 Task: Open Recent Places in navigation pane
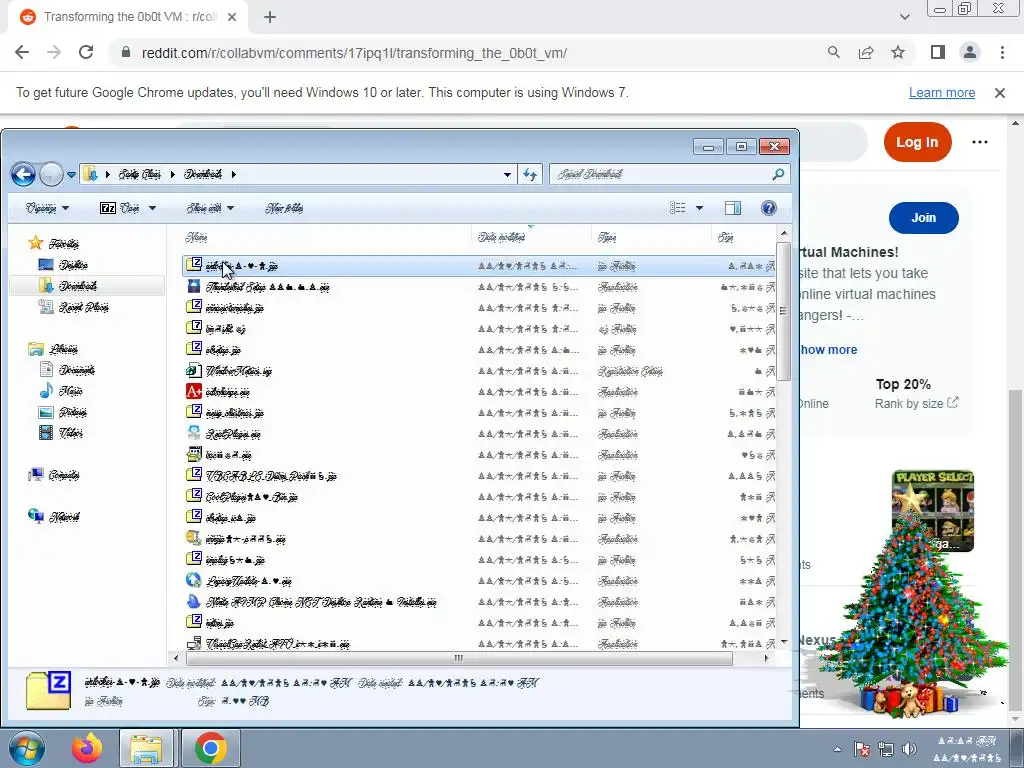click(x=74, y=307)
